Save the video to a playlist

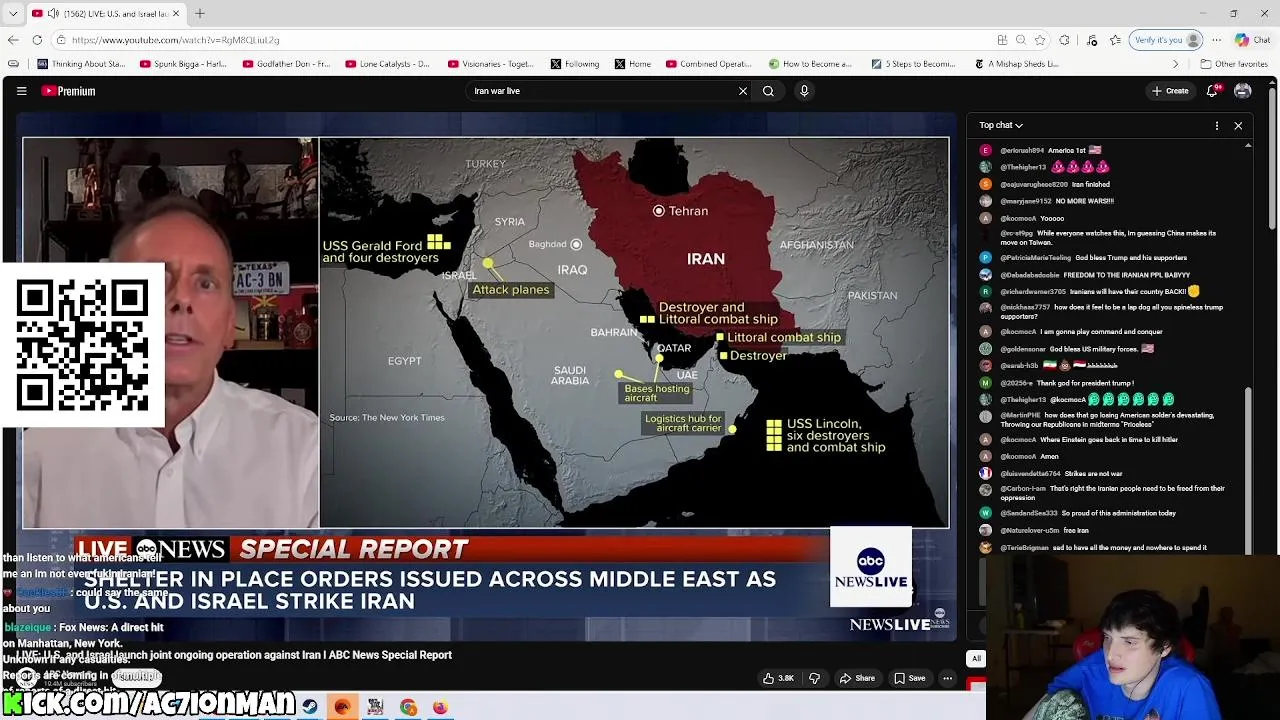pyautogui.click(x=909, y=678)
